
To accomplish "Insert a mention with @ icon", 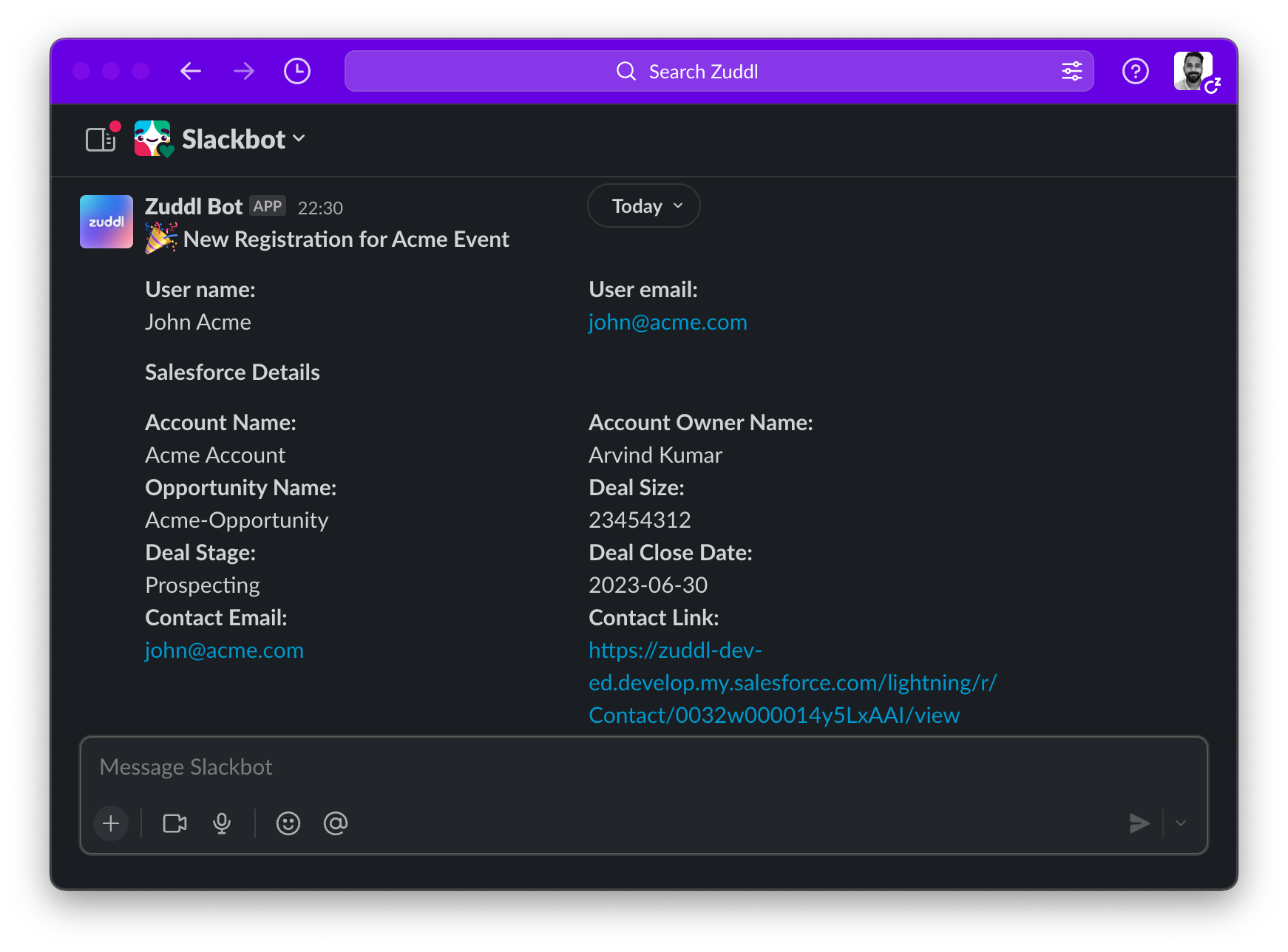I will [x=336, y=823].
